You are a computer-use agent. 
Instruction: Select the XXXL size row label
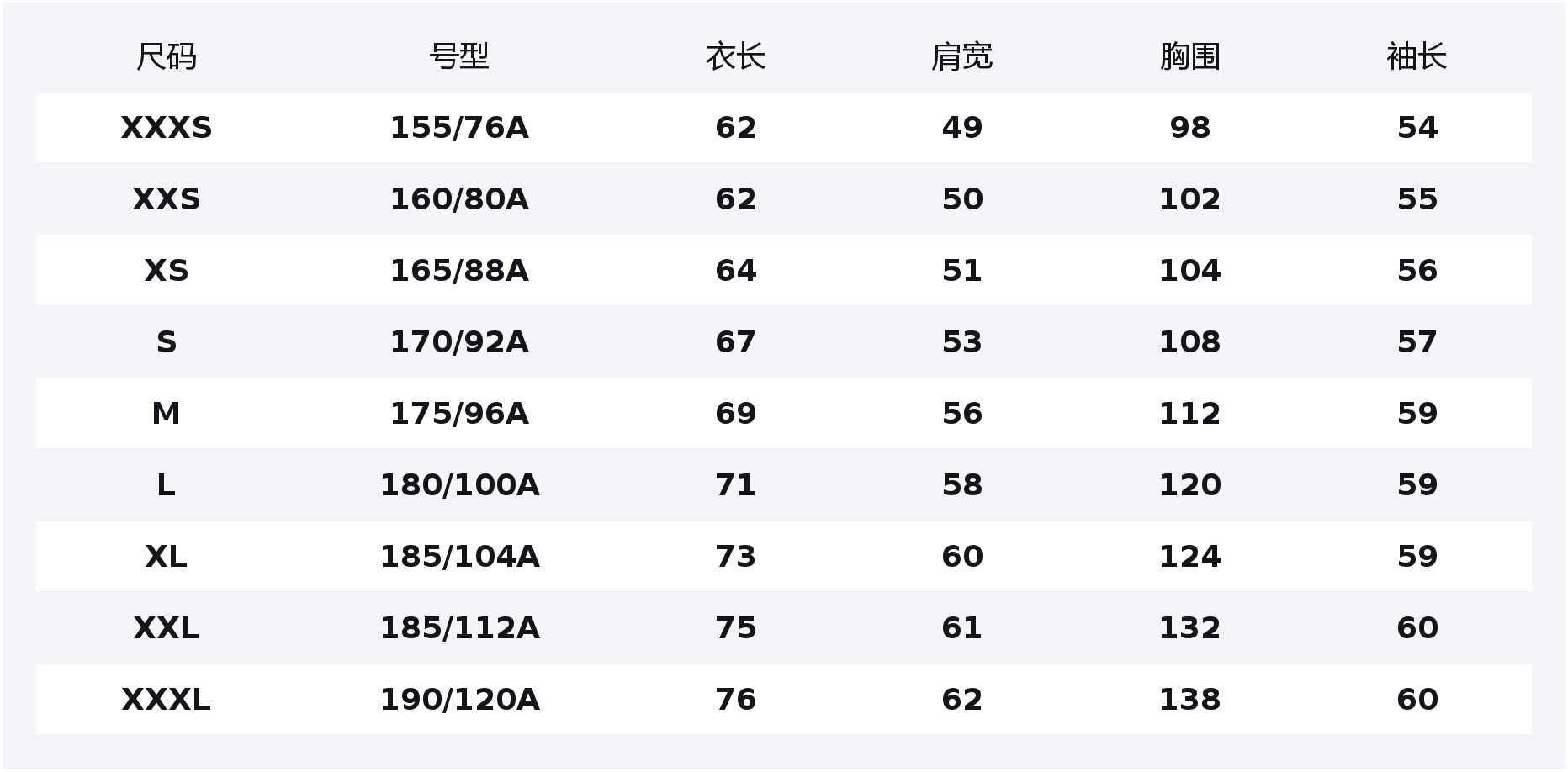[x=167, y=700]
